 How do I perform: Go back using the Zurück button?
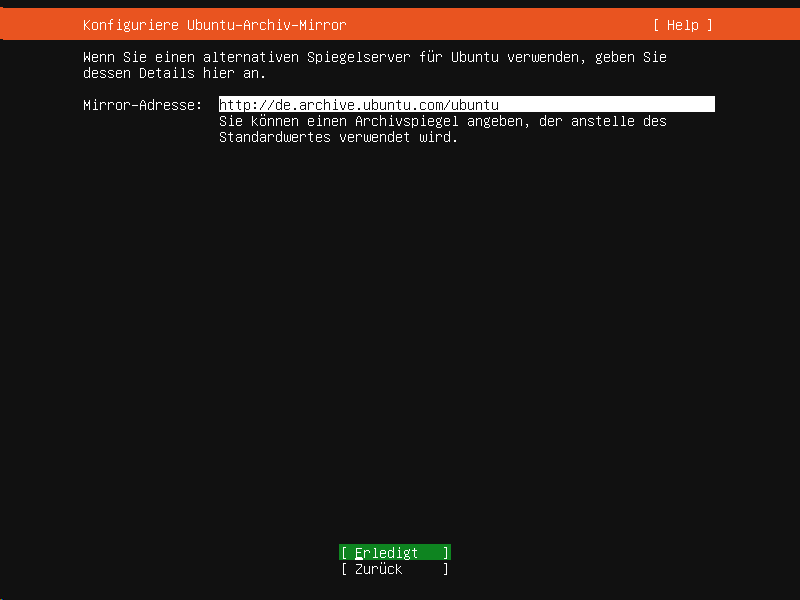pos(395,569)
